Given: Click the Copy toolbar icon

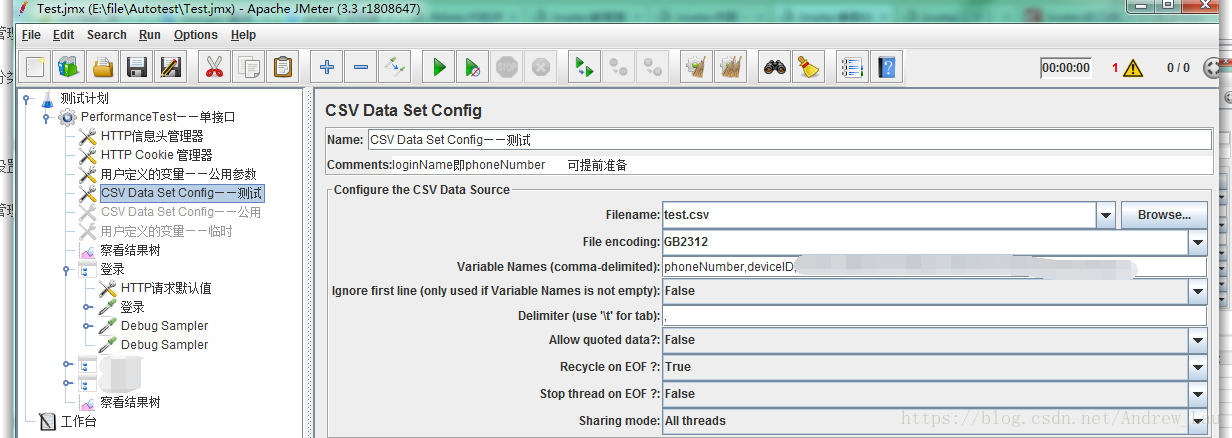Looking at the screenshot, I should (248, 67).
